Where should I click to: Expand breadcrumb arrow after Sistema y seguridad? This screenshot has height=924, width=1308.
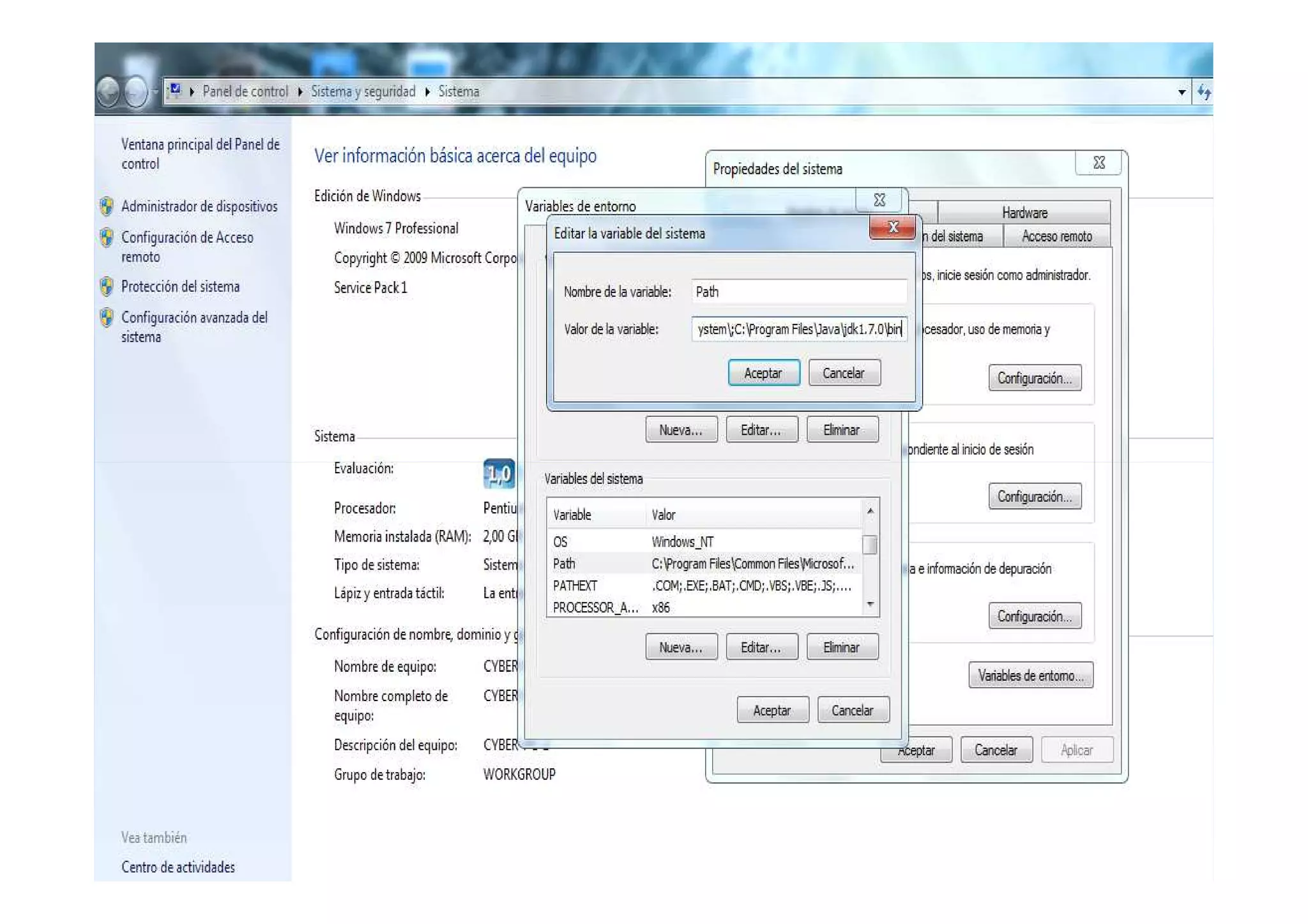point(427,92)
